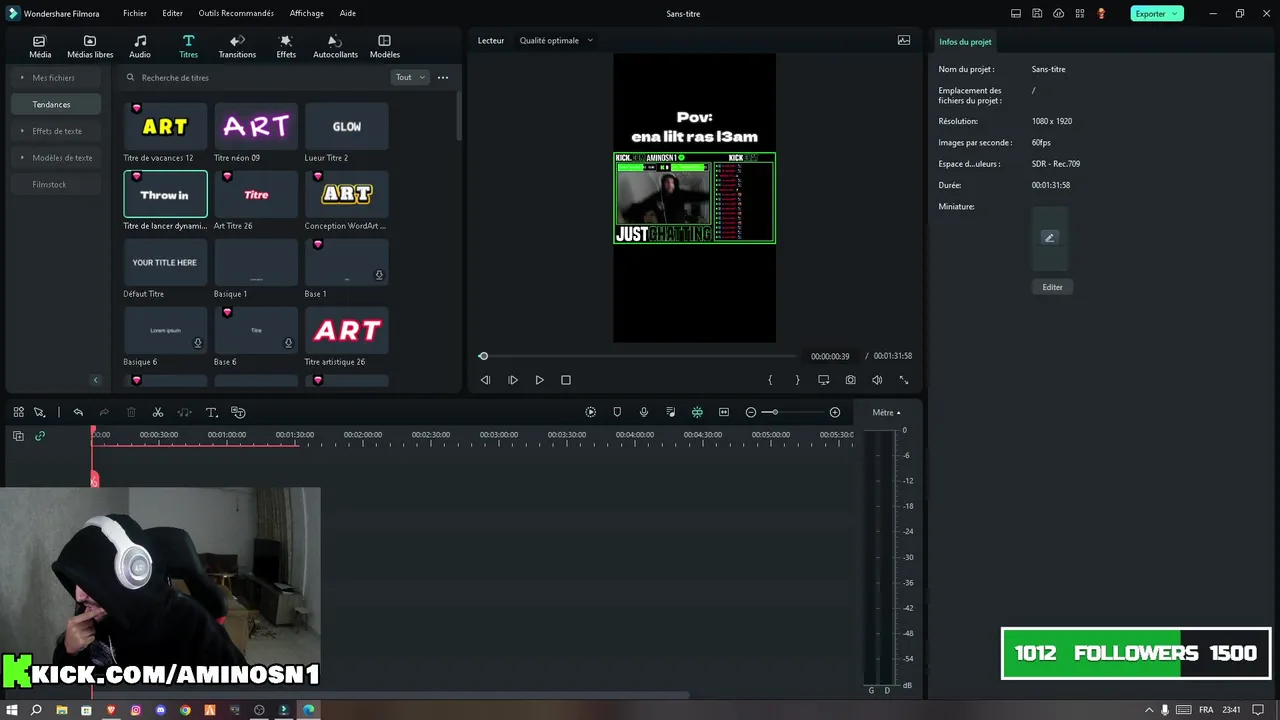Expand the Effets de texte section
The height and width of the screenshot is (720, 1280).
click(55, 131)
